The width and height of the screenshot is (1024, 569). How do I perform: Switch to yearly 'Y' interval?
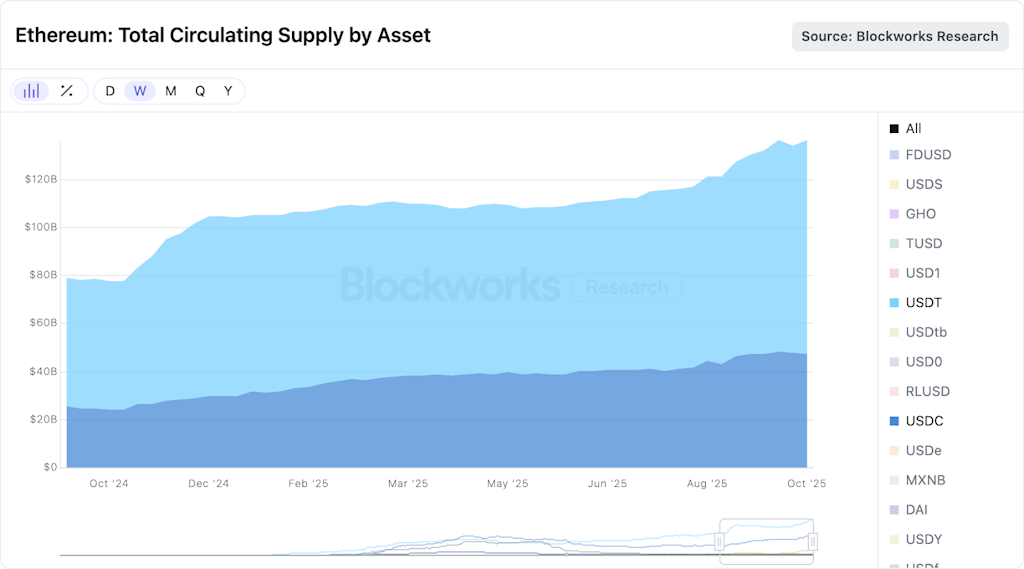pyautogui.click(x=228, y=91)
